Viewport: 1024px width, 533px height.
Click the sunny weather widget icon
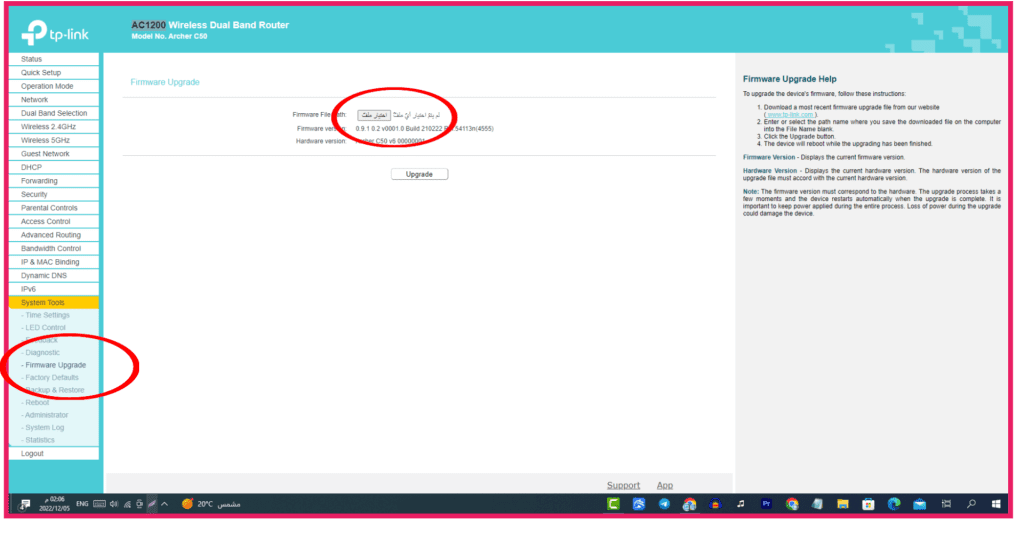click(187, 504)
